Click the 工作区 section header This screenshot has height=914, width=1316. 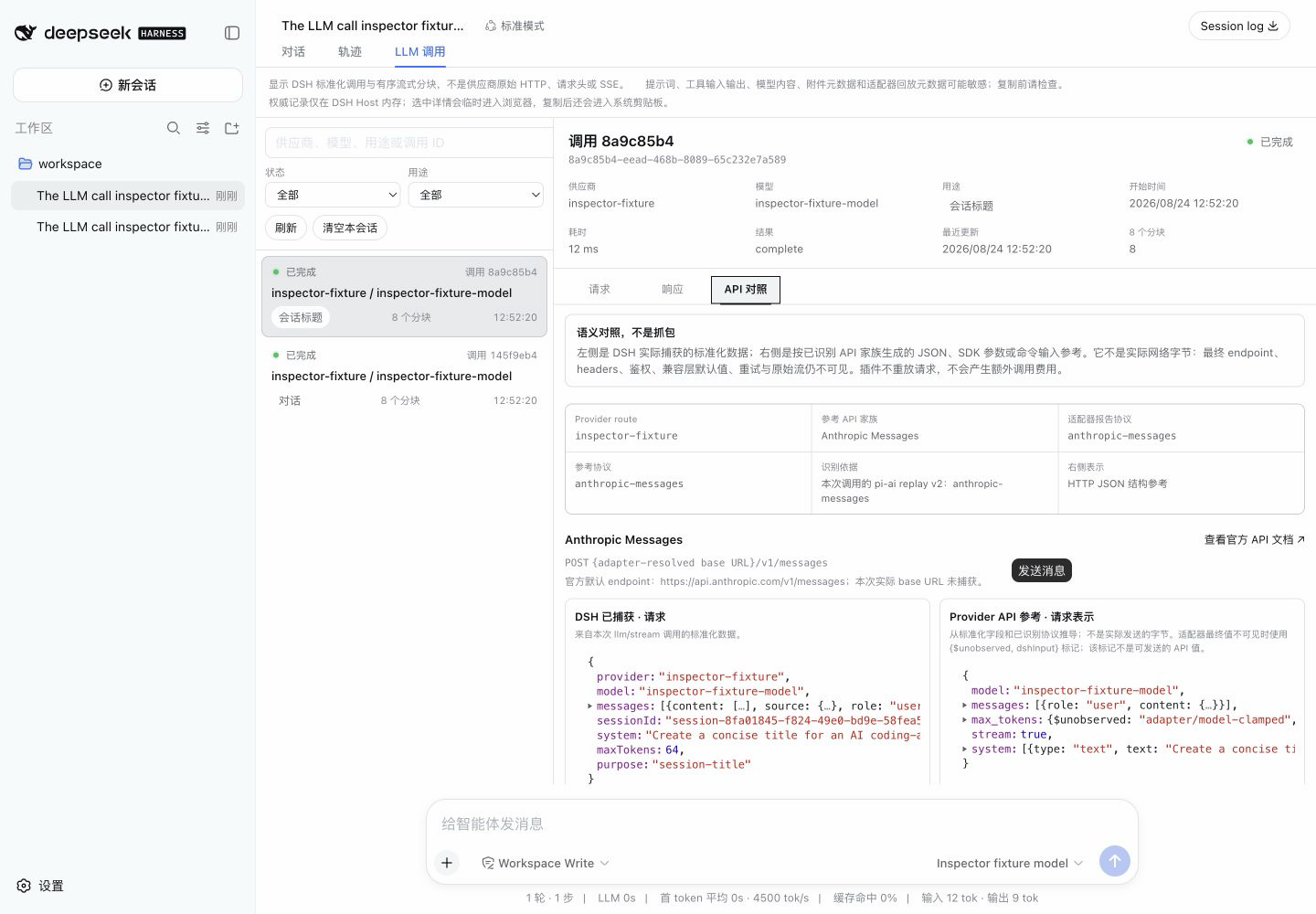tap(34, 128)
